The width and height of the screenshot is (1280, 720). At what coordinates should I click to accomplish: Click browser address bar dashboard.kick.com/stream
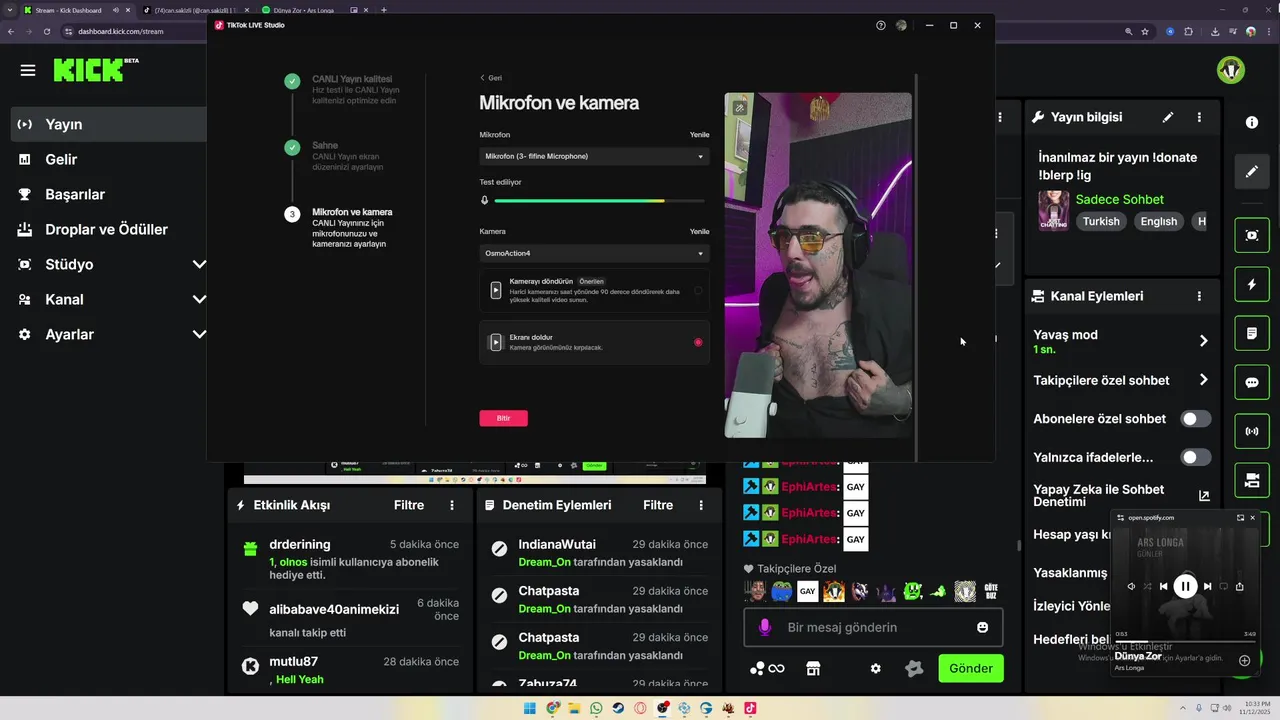click(120, 31)
